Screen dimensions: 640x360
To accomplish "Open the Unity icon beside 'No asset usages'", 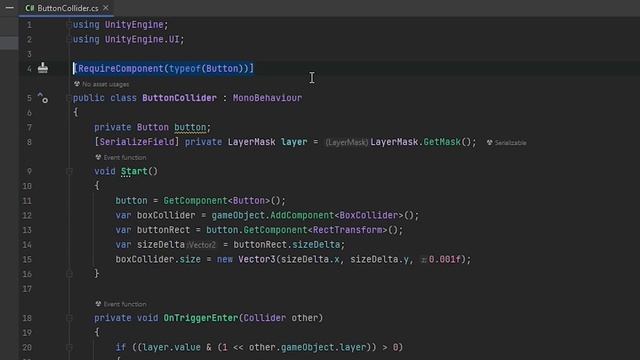I will (77, 84).
